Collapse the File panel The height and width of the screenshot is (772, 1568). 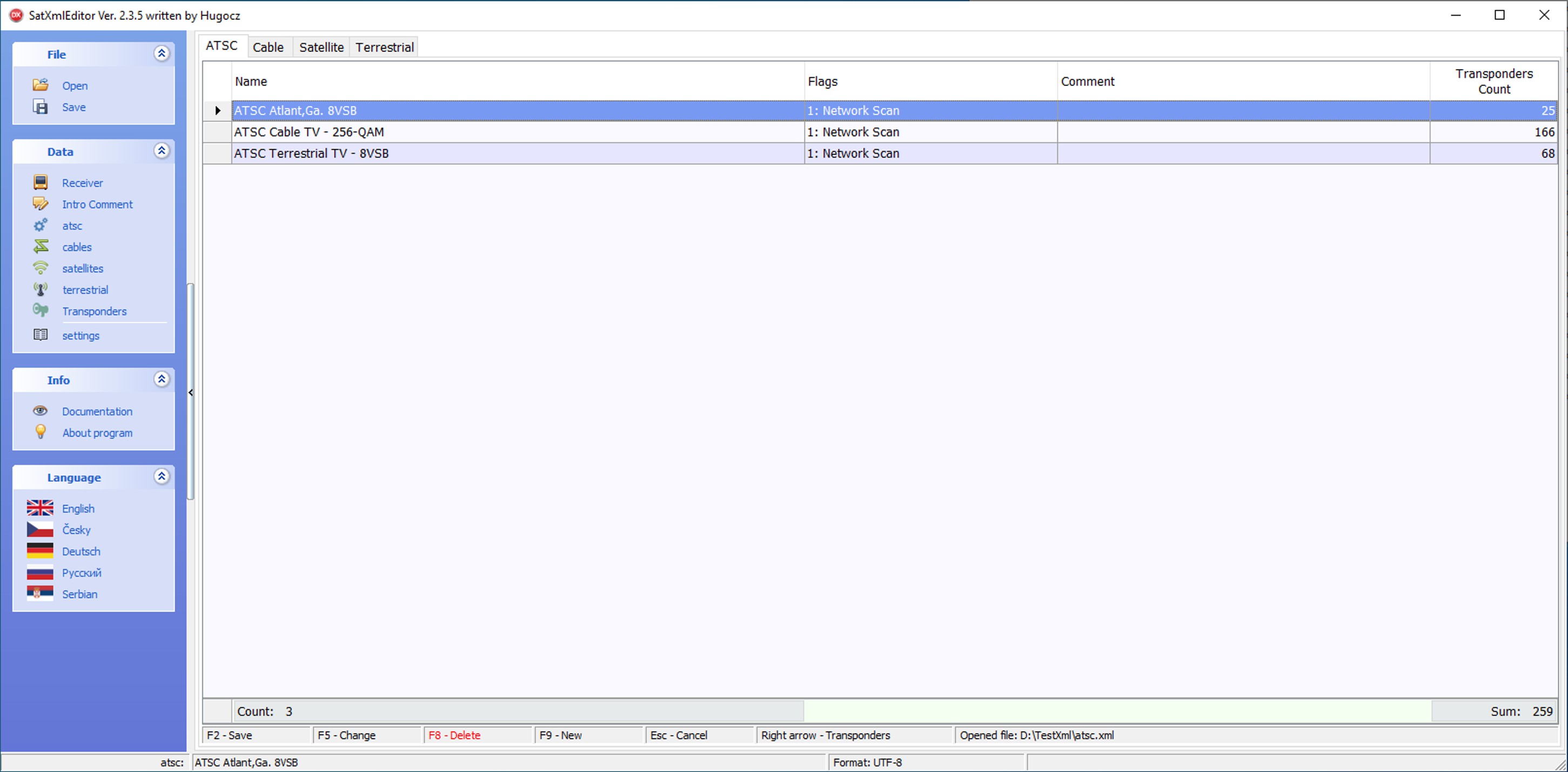(x=162, y=53)
